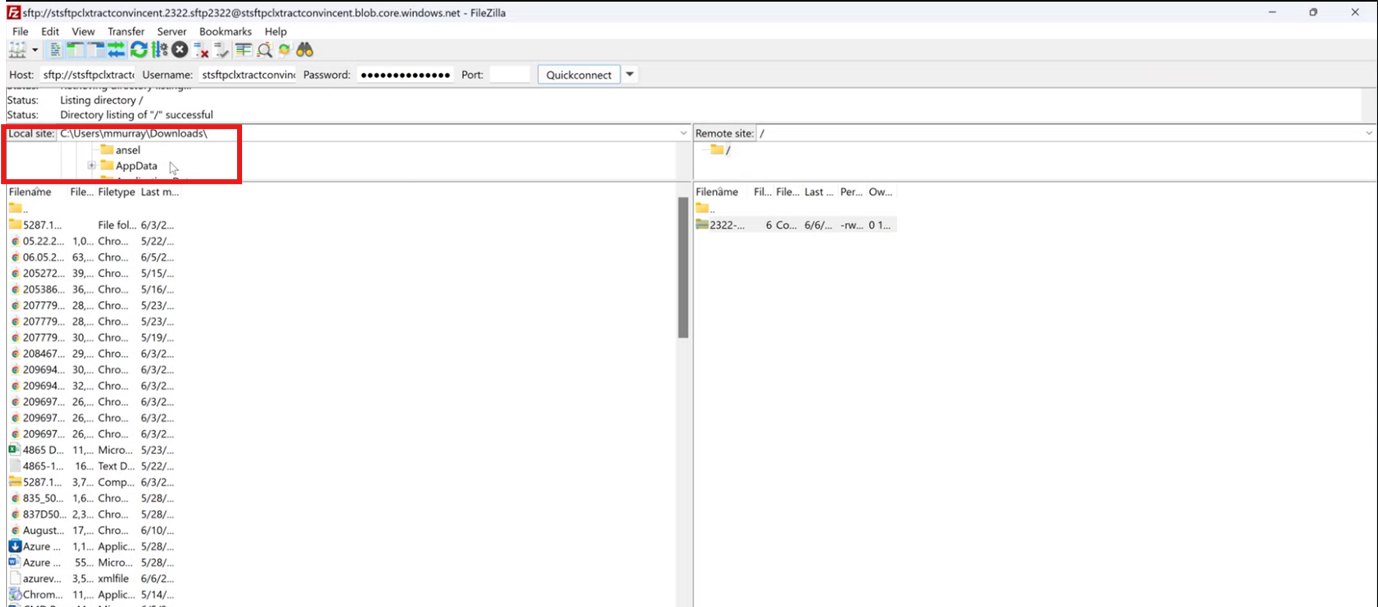Click the green refresh listings icon
This screenshot has width=1378, height=607.
coord(138,49)
